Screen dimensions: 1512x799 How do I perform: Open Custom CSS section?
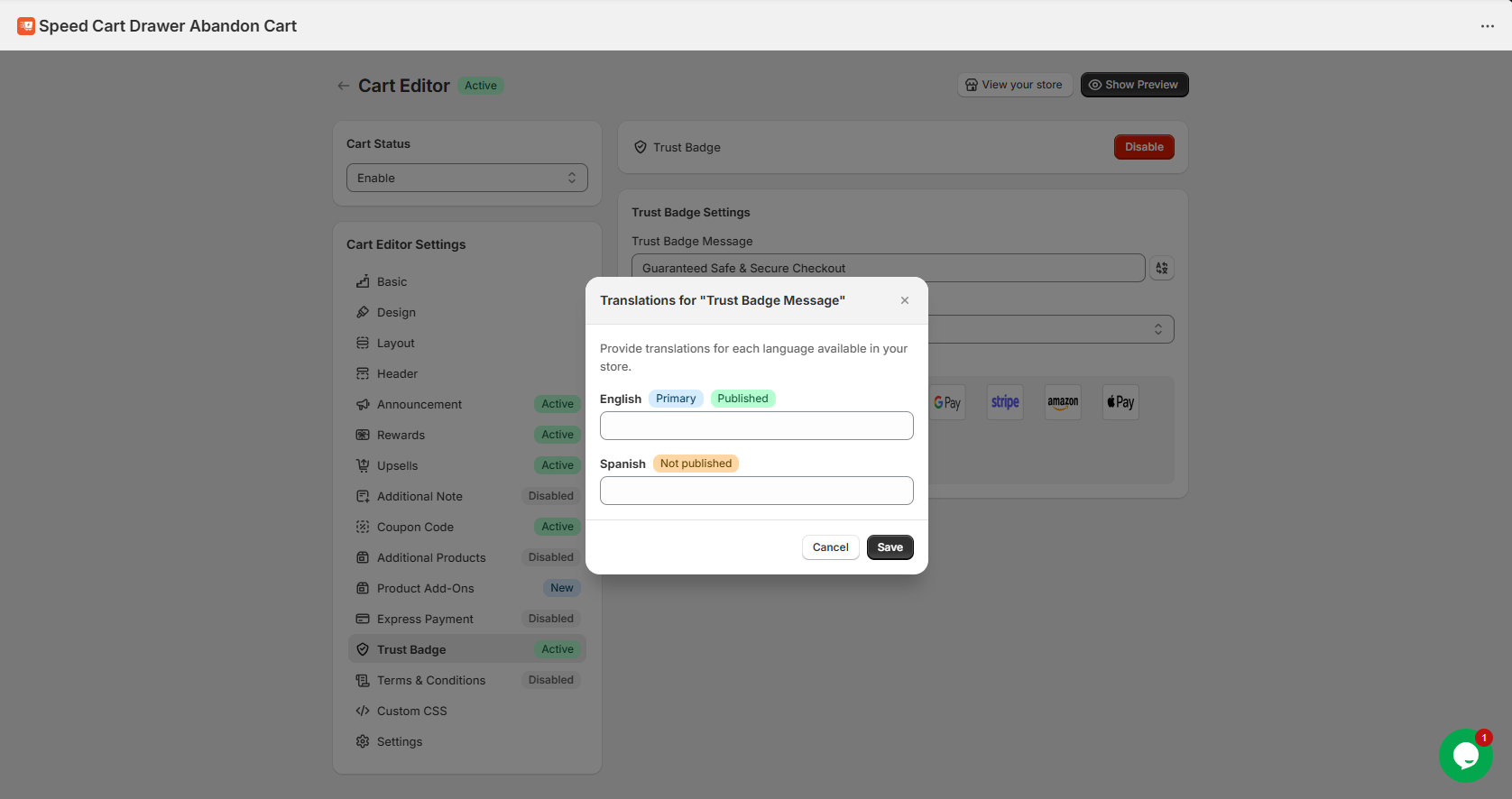point(411,712)
